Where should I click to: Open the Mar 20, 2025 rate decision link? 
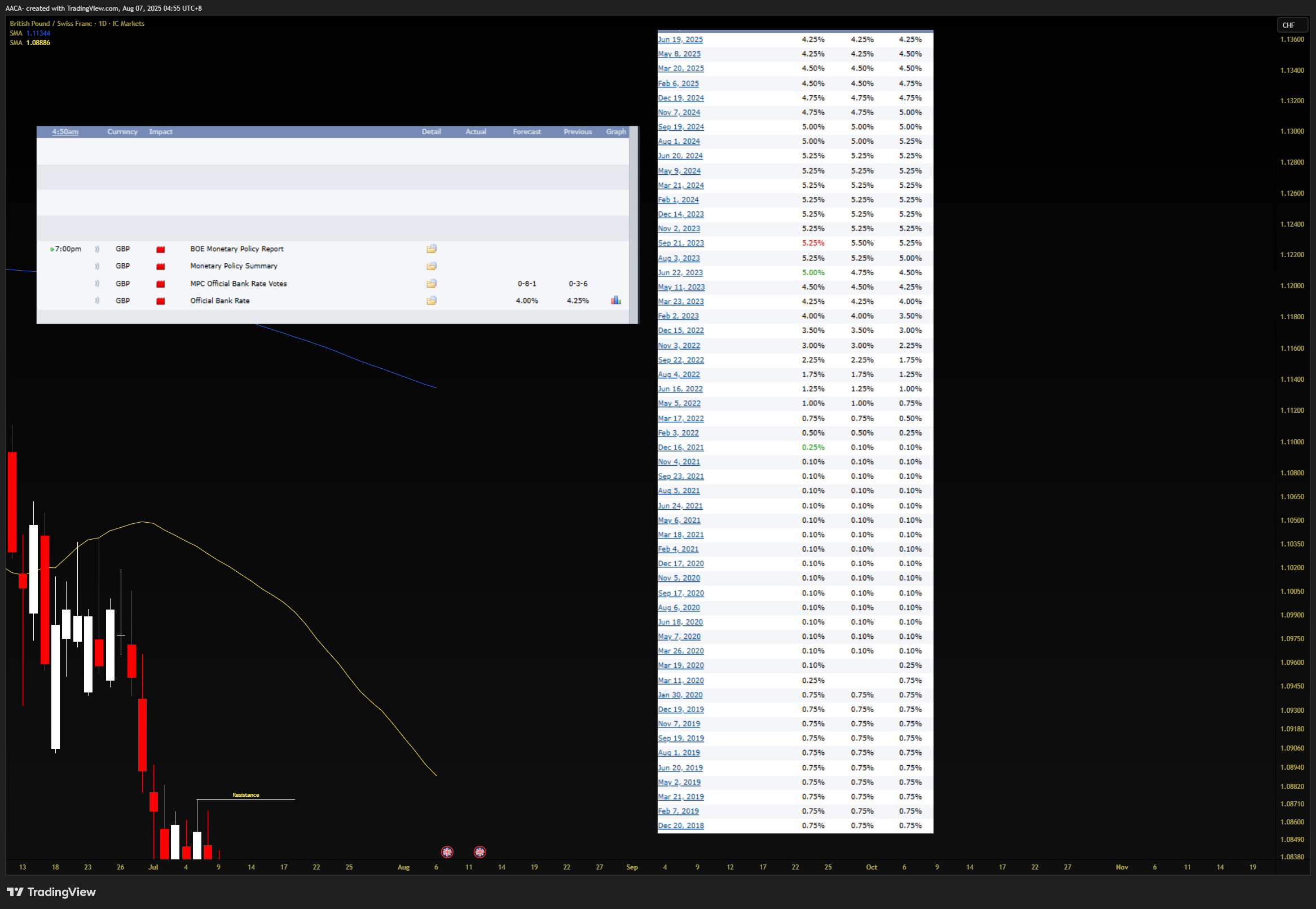tap(681, 68)
